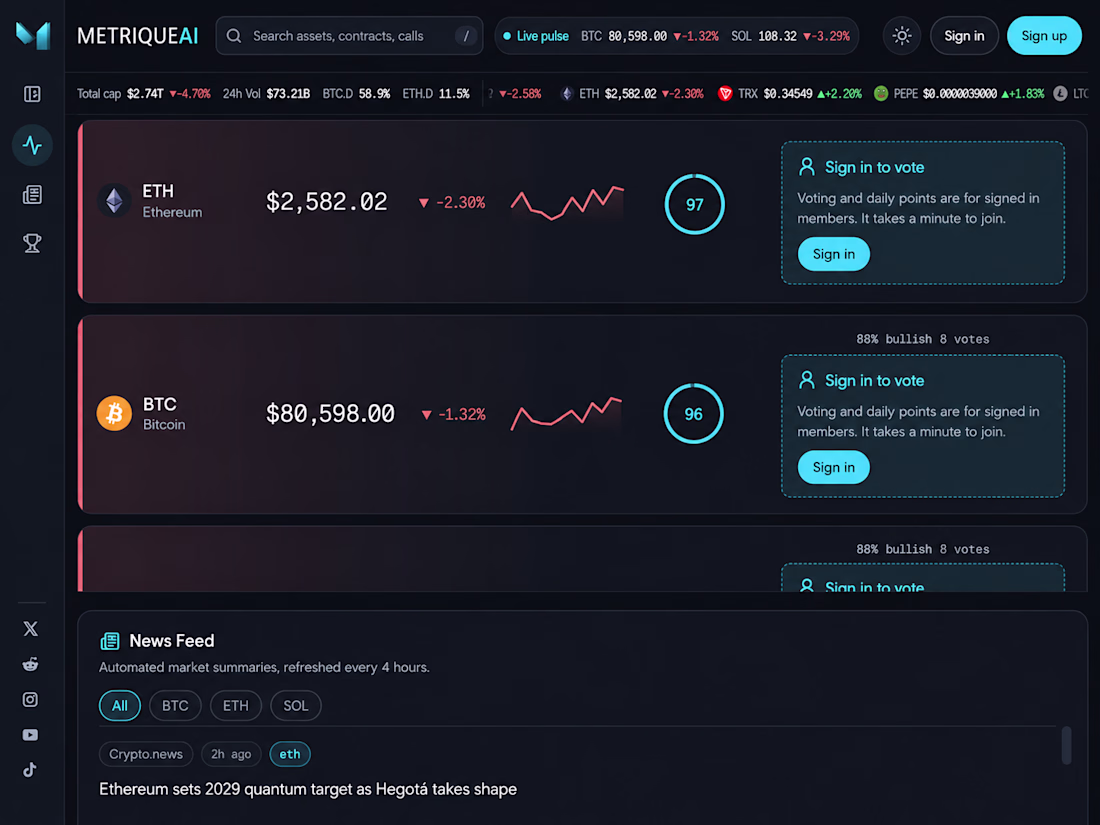This screenshot has width=1100, height=825.
Task: Open the TikTok icon in sidebar
Action: click(30, 770)
